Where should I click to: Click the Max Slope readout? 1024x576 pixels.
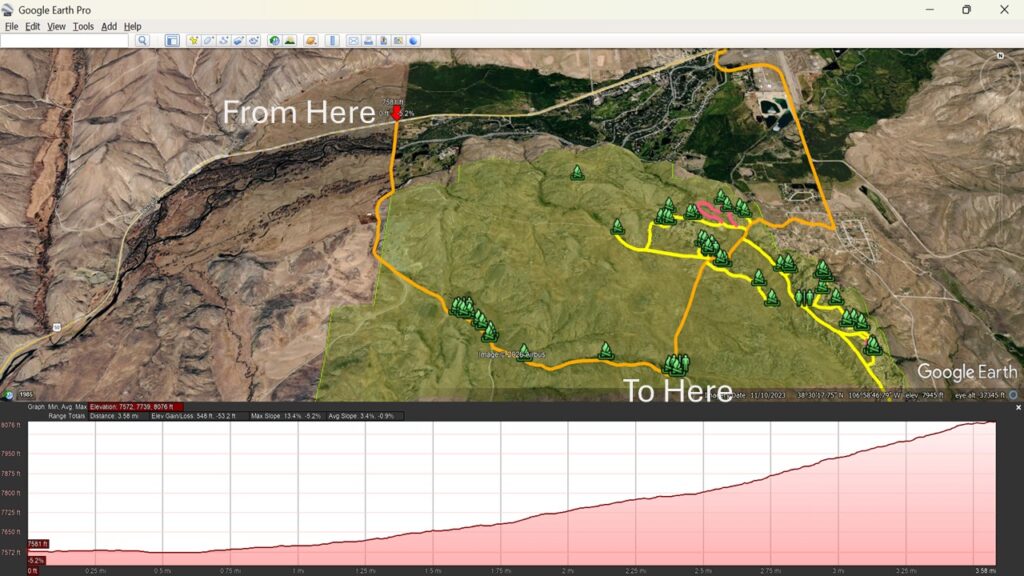[x=286, y=416]
